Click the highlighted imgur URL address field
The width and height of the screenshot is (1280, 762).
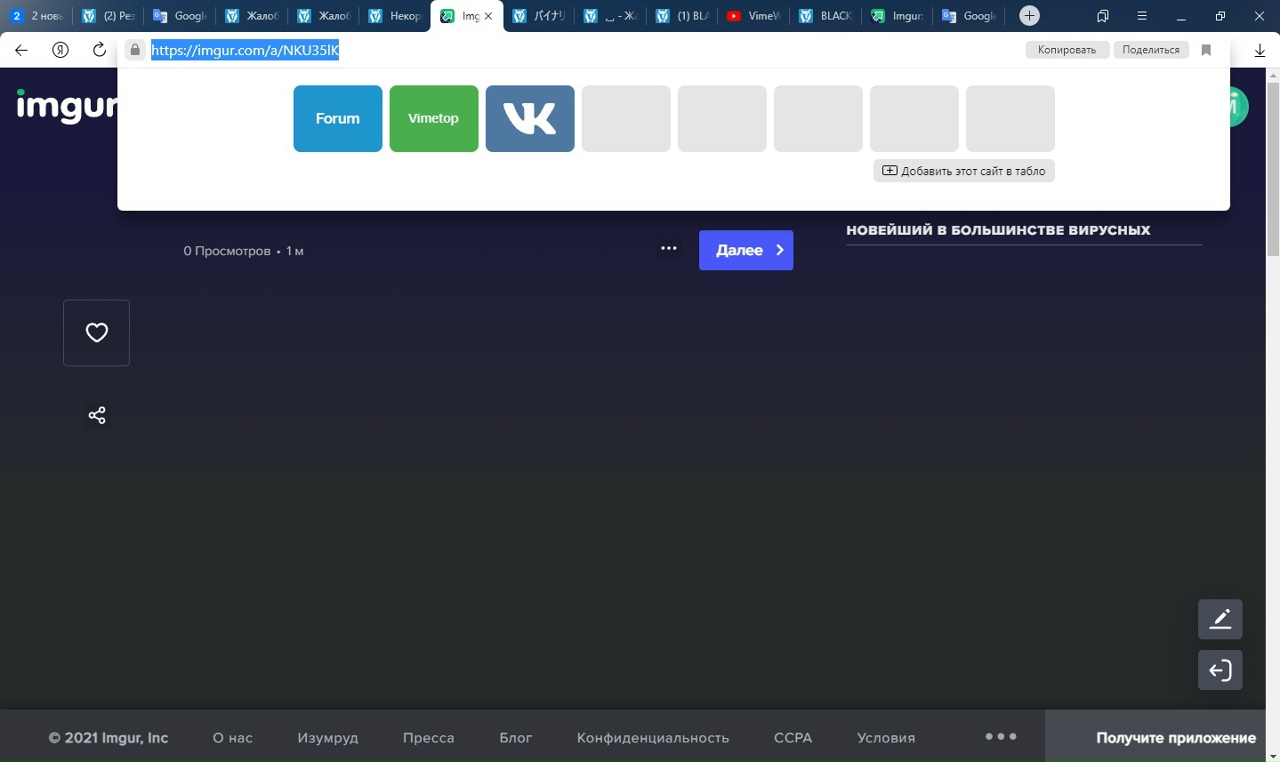point(245,50)
